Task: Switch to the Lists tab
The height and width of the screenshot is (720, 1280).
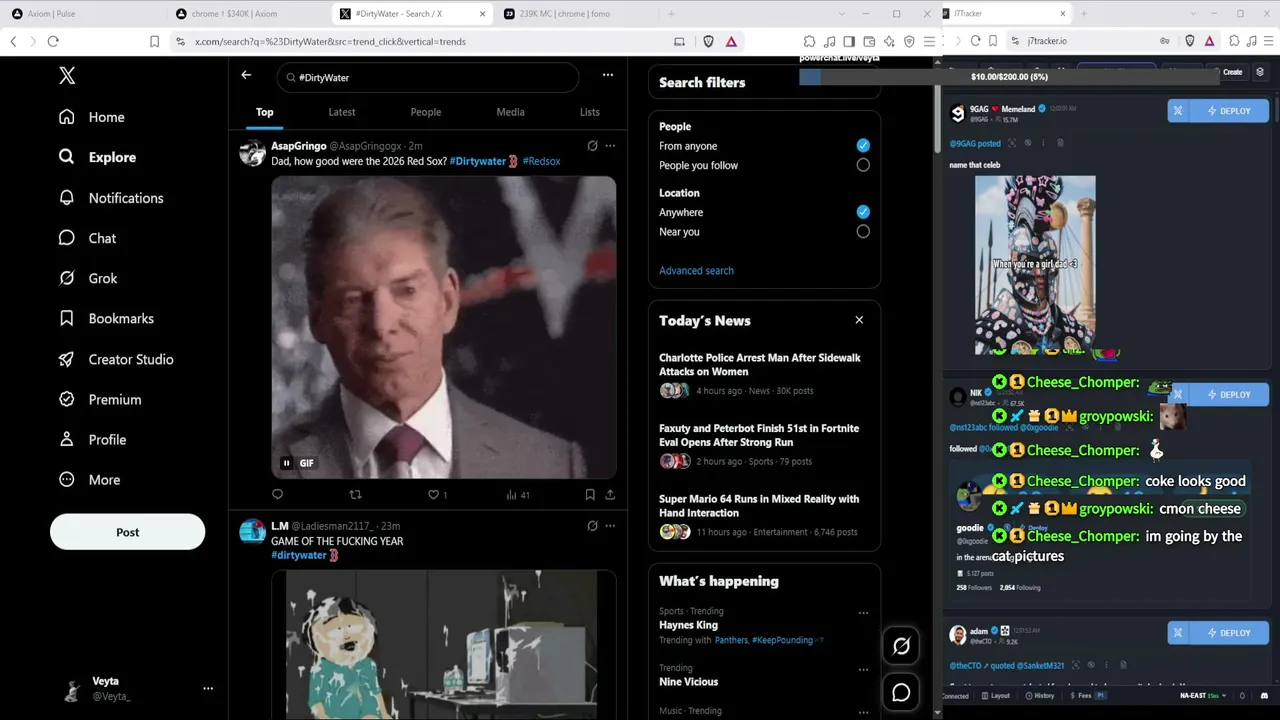Action: [590, 112]
